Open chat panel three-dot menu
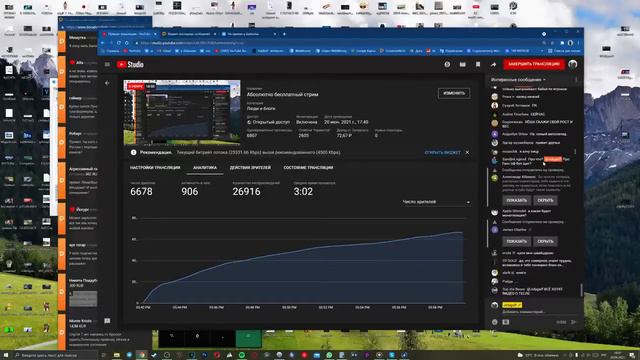 [x=576, y=80]
